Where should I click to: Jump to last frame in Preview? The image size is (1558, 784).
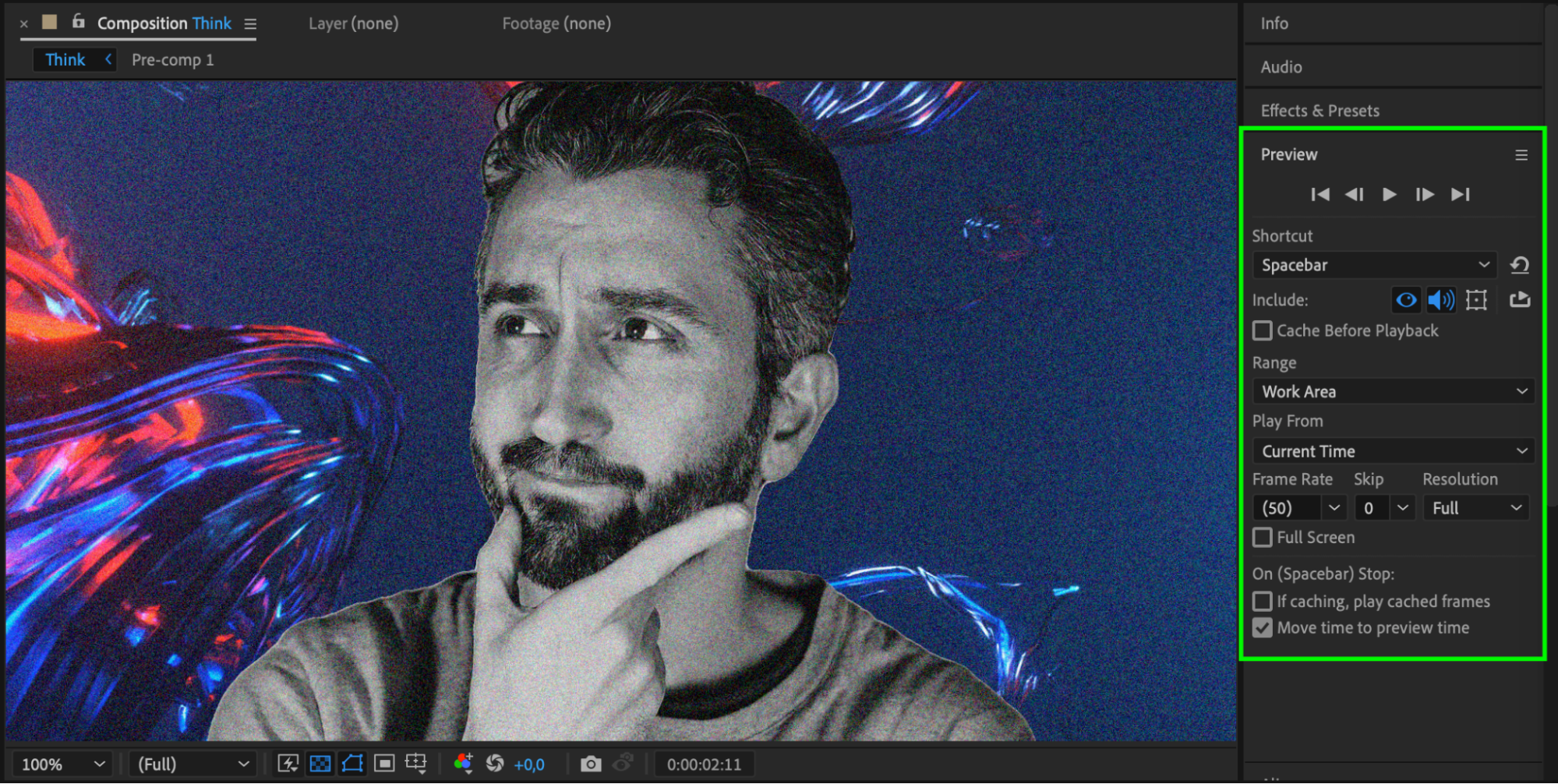[x=1460, y=194]
